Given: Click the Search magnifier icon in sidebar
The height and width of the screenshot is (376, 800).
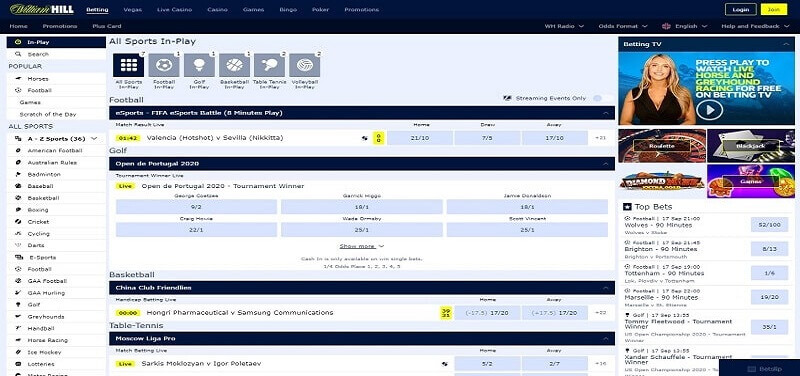Looking at the screenshot, I should click(x=18, y=54).
